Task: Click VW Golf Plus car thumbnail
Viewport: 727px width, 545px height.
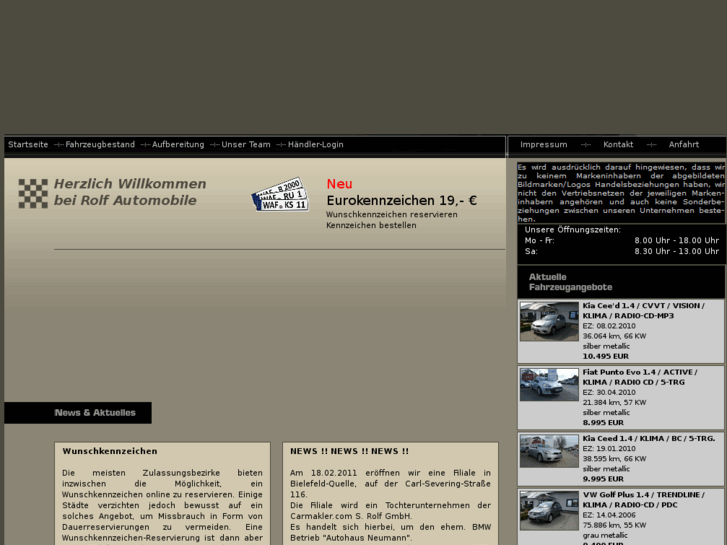Action: click(549, 511)
